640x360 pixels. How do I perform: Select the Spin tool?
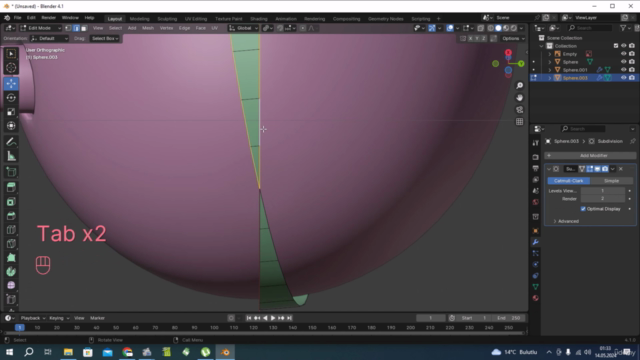[x=11, y=271]
